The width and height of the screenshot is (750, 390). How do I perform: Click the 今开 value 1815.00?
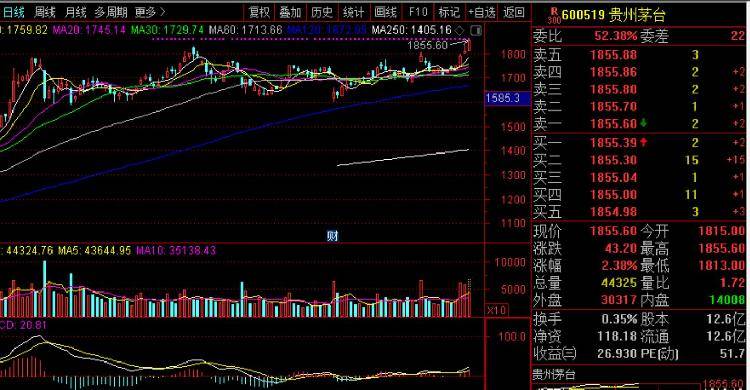721,231
